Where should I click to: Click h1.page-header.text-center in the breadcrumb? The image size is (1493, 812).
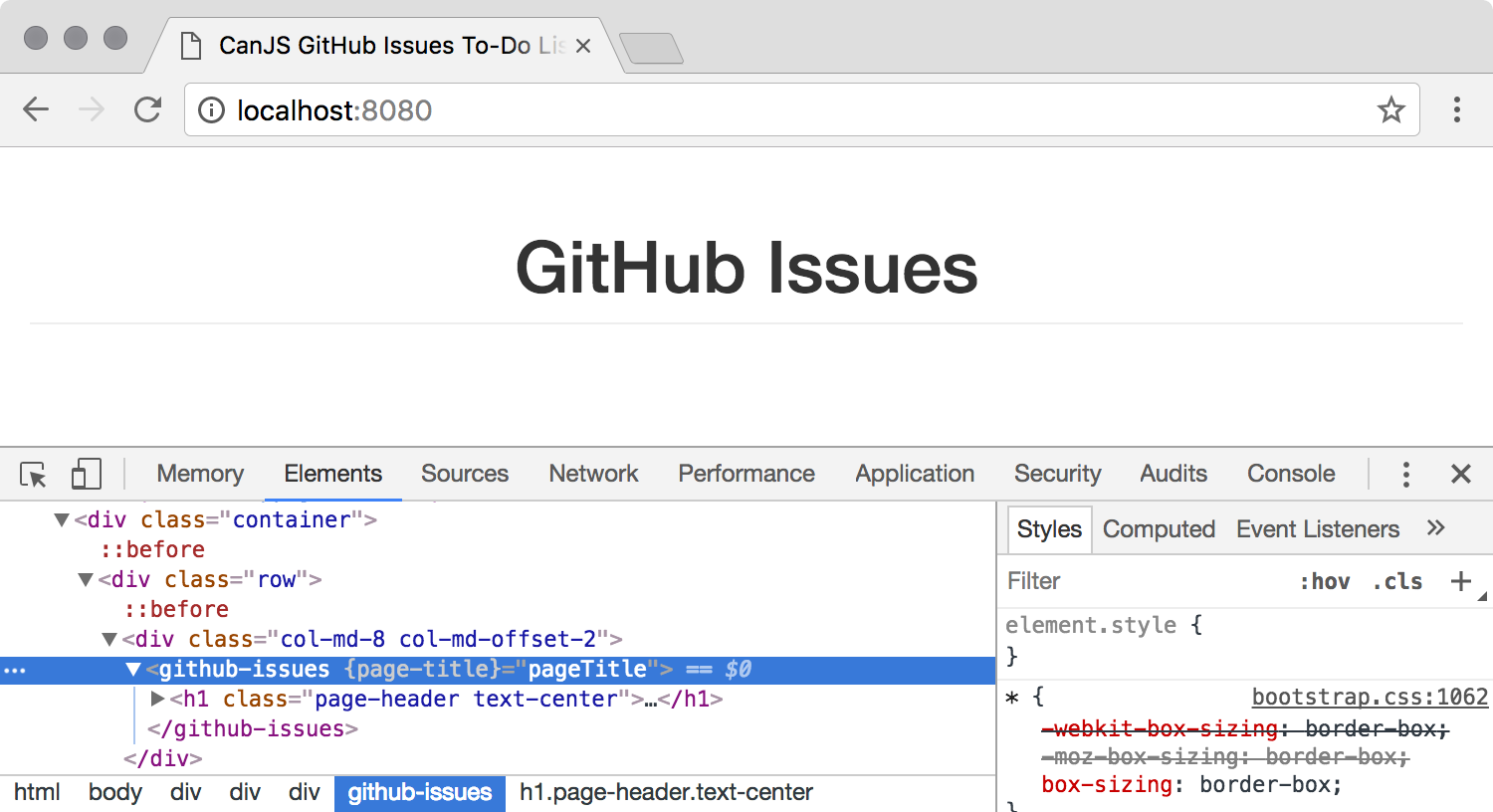(x=666, y=792)
